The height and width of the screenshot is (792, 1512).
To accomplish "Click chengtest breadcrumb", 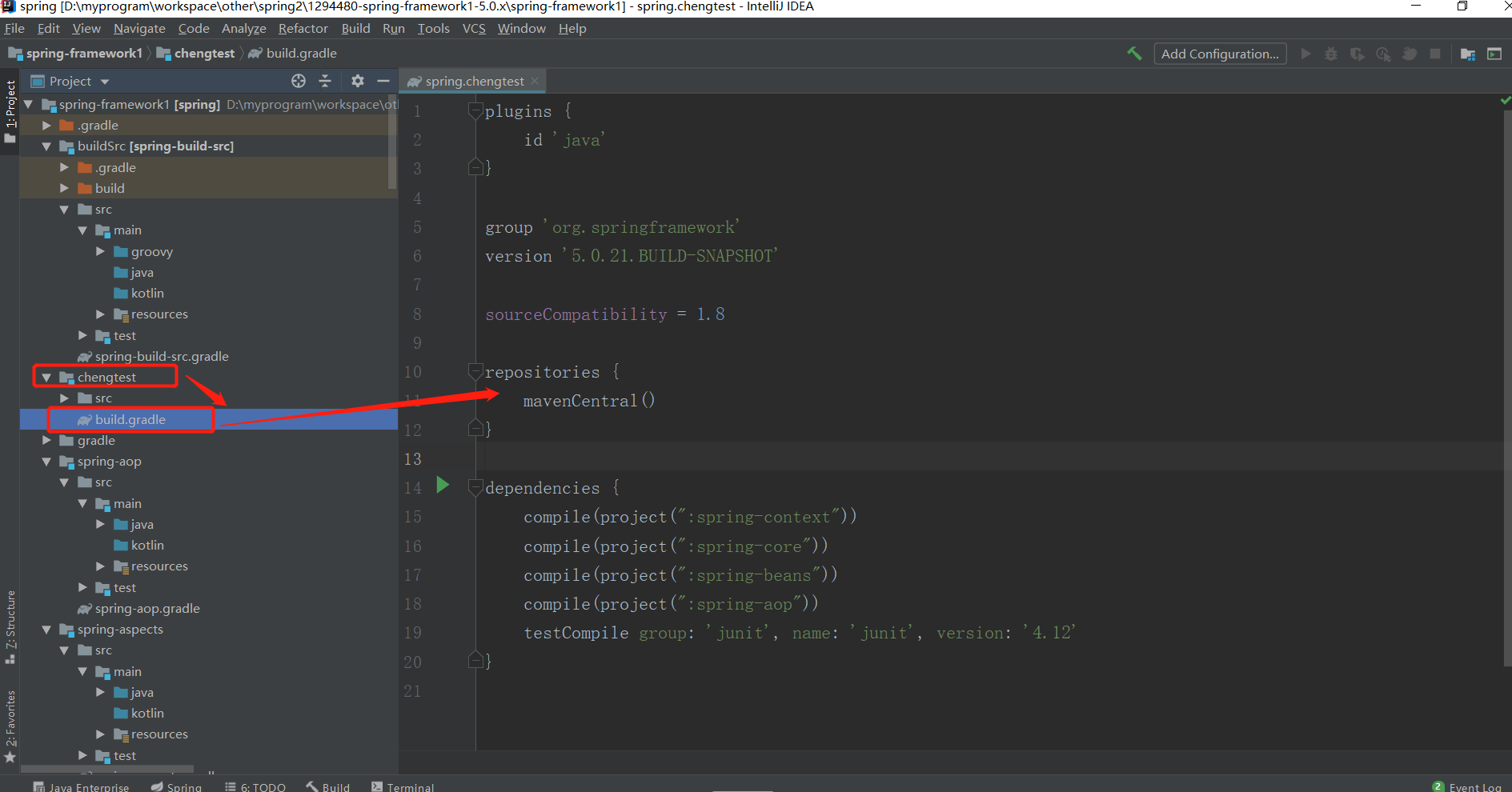I will pos(197,54).
